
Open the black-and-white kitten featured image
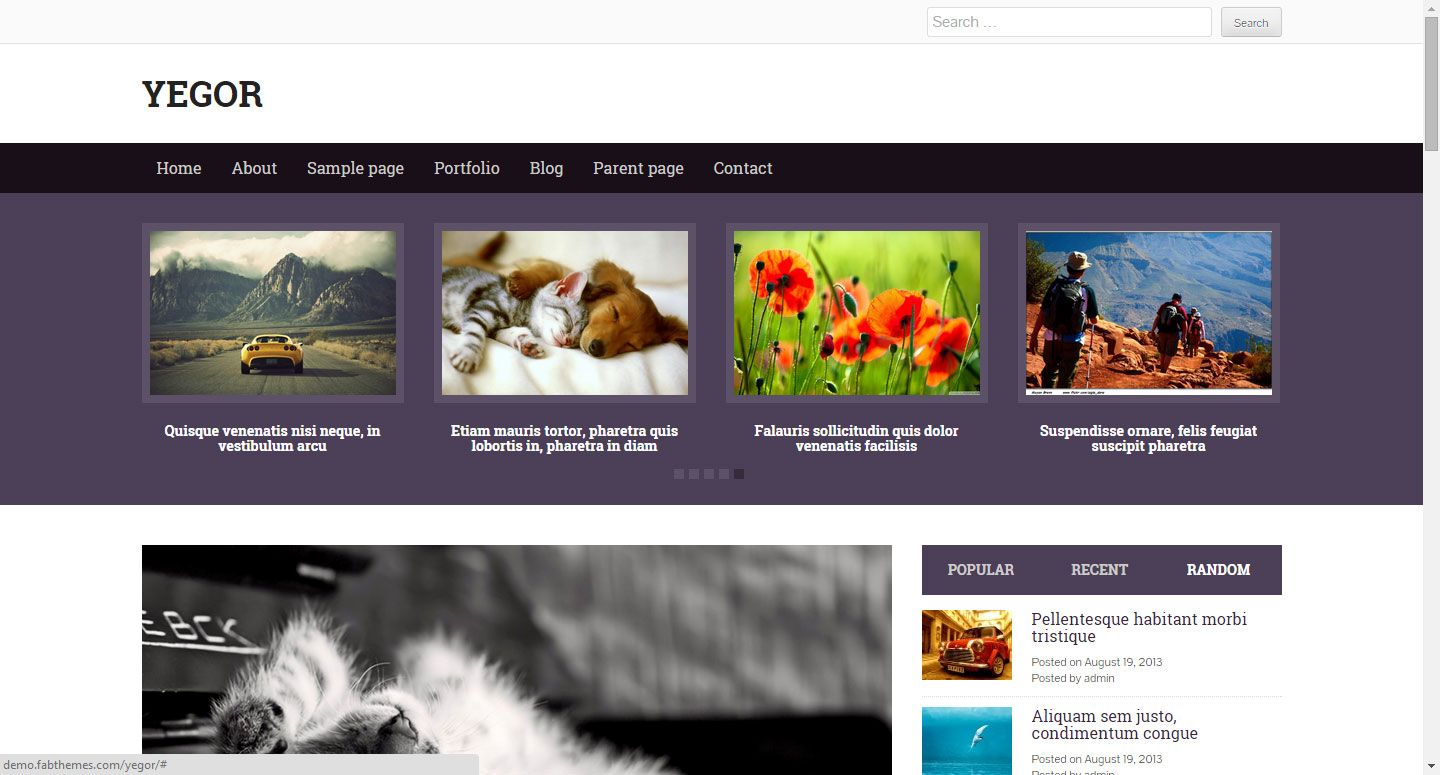(517, 660)
